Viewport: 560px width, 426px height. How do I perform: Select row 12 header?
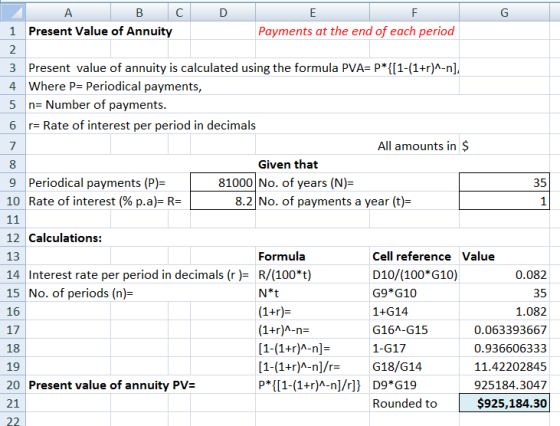click(x=13, y=238)
